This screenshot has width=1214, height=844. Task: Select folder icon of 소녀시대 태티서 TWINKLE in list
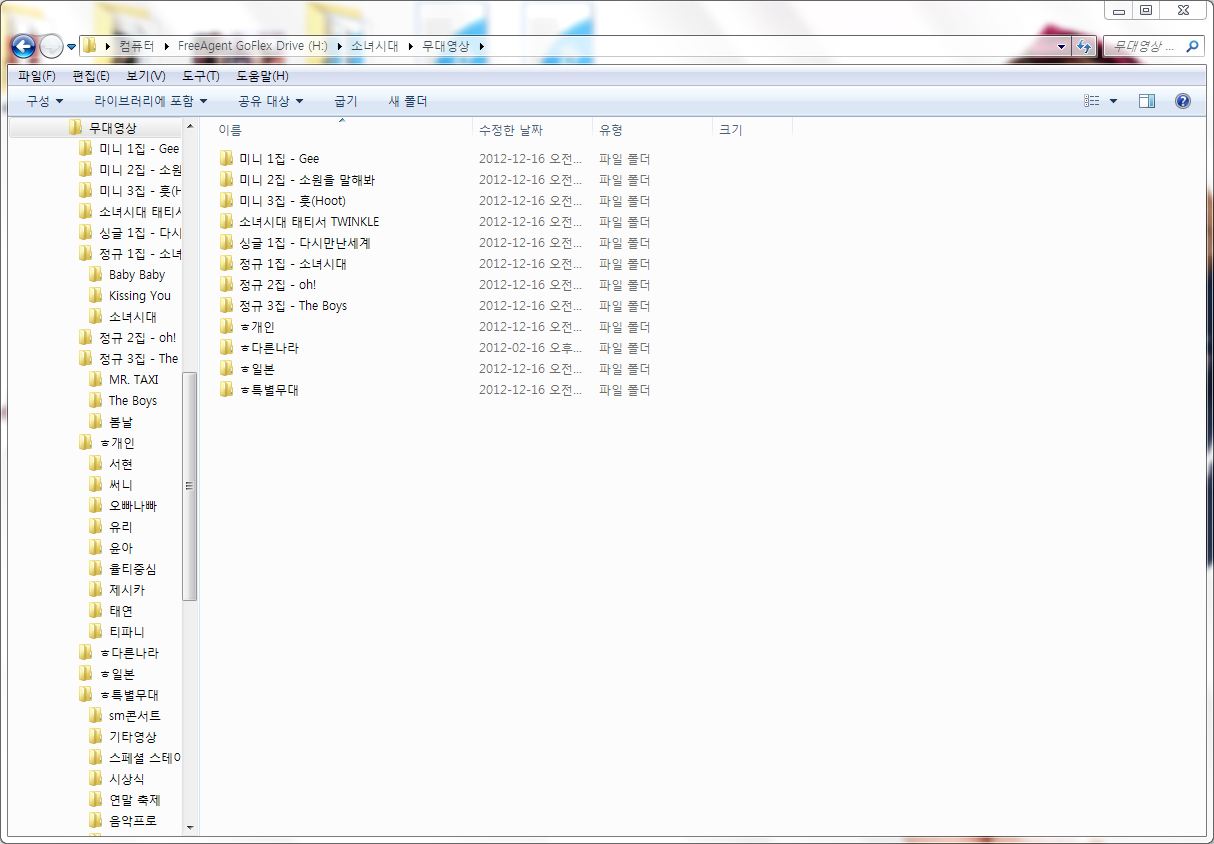pyautogui.click(x=227, y=221)
